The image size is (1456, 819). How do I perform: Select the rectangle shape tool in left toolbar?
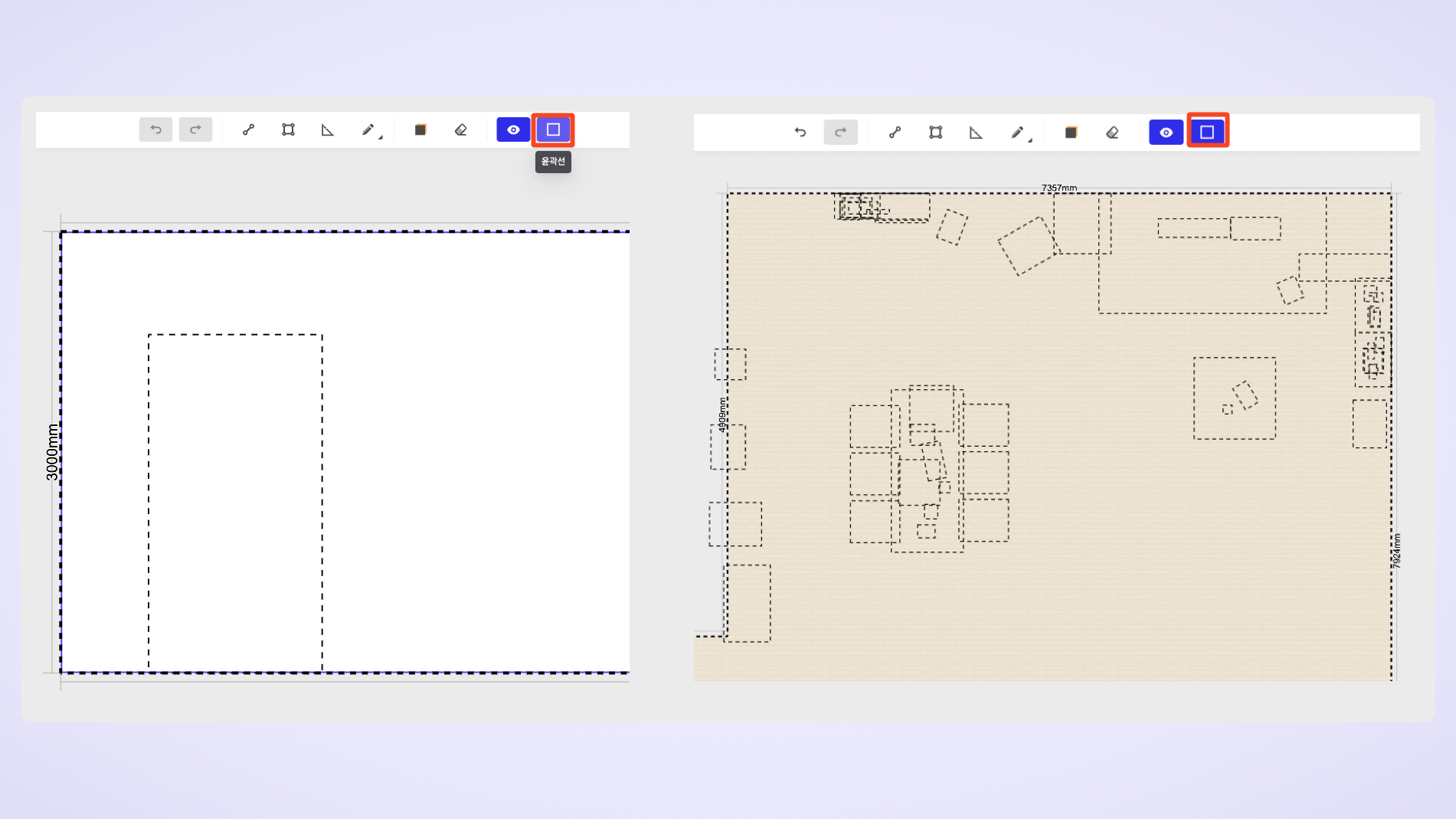point(288,130)
